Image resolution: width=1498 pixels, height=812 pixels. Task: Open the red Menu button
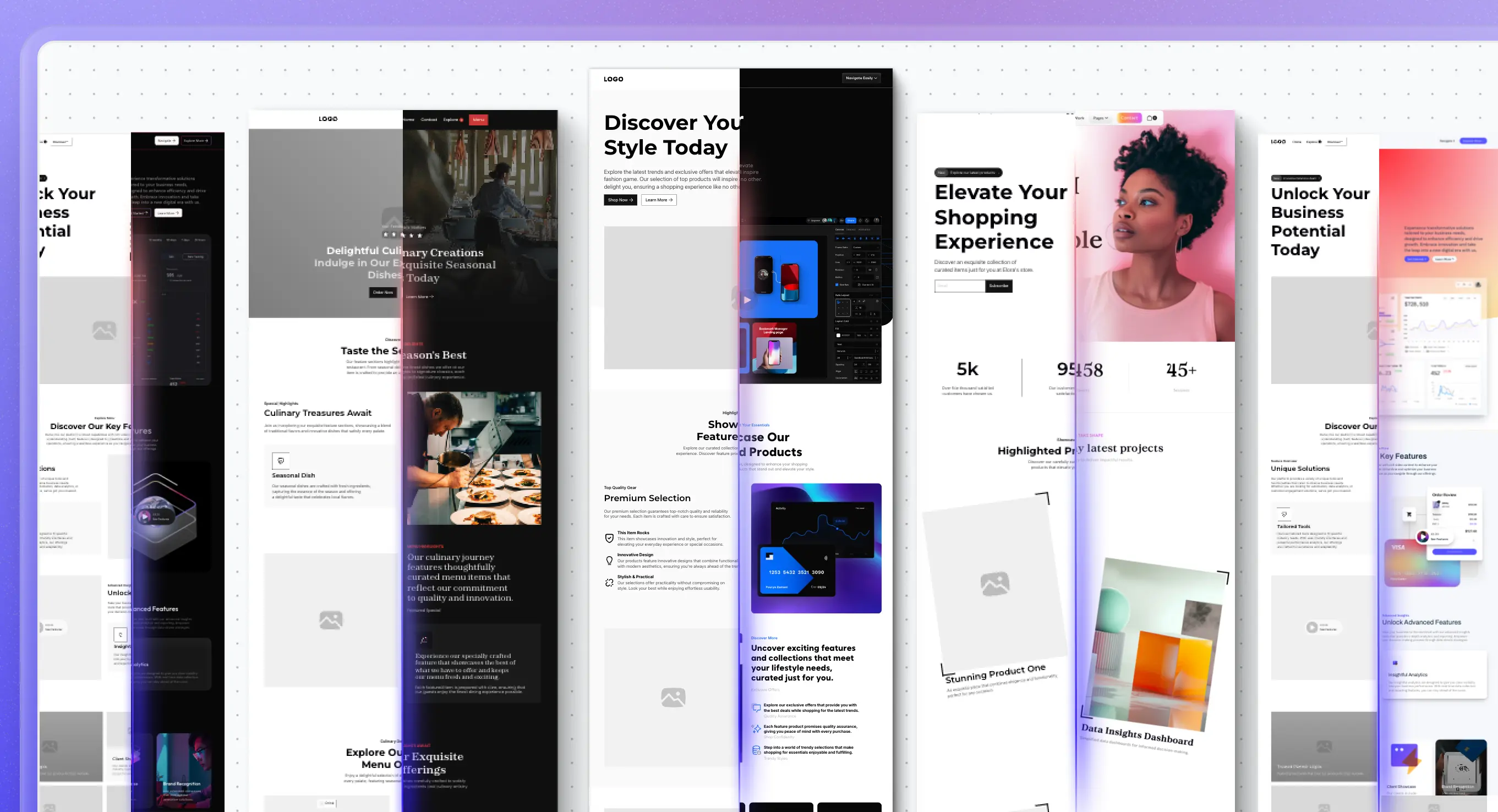point(479,120)
